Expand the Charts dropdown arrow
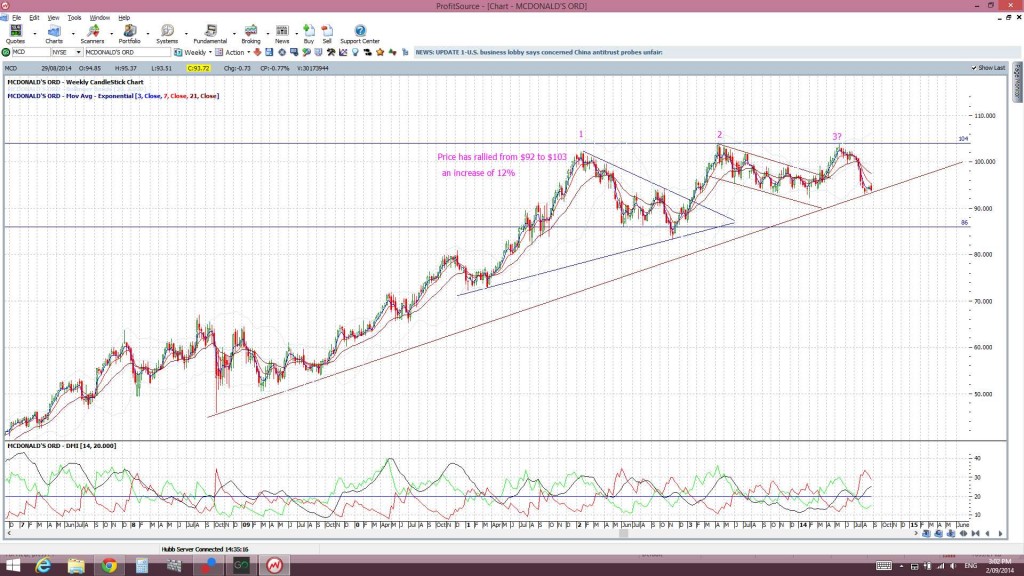 [73, 34]
